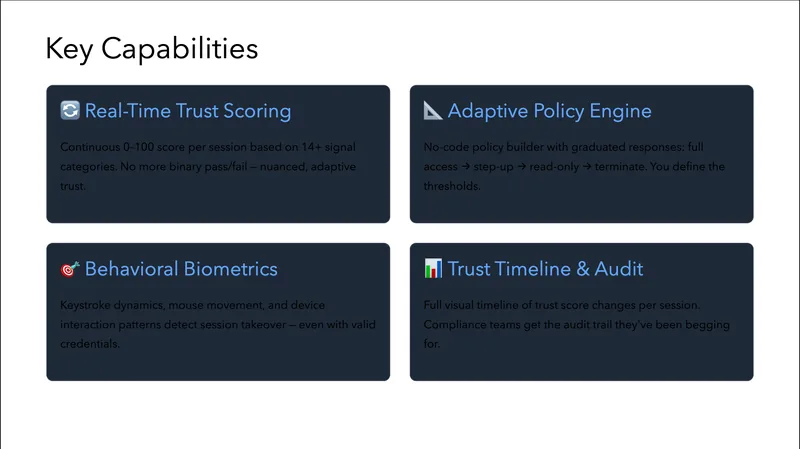Click the target dart icon beside Behavioral Biometrics
800x449 pixels.
(x=69, y=269)
